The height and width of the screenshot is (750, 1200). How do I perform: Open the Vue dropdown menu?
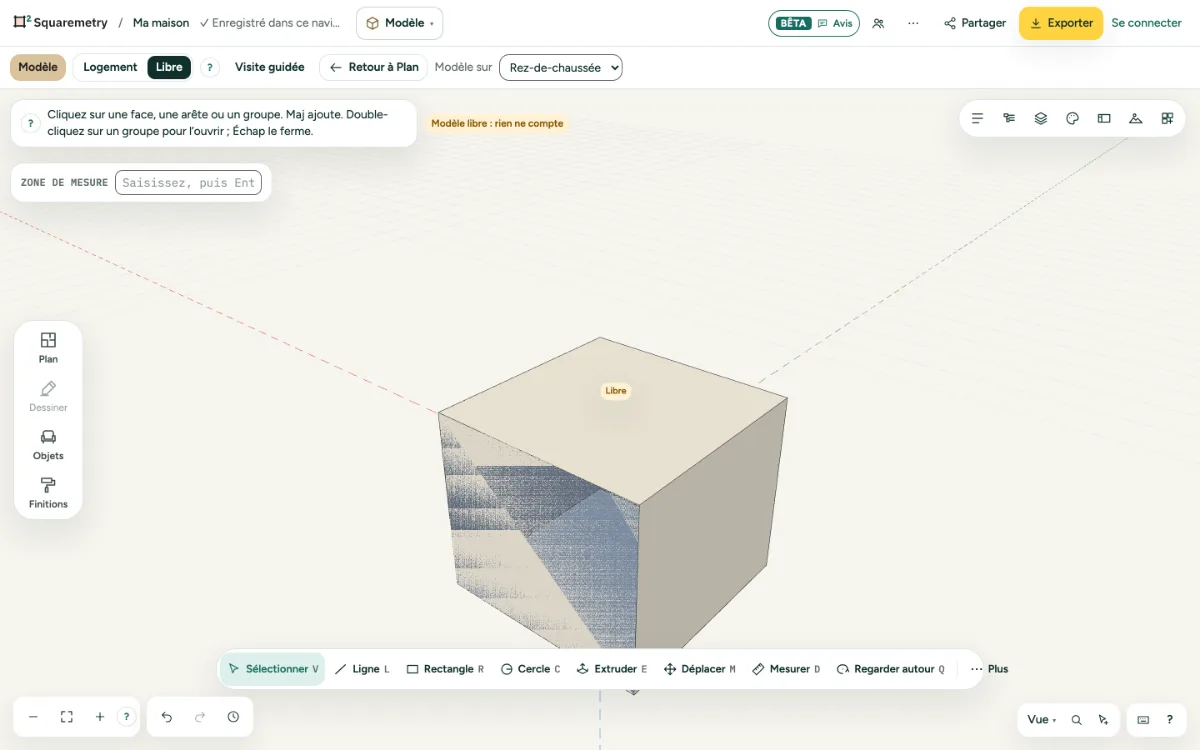coord(1042,720)
